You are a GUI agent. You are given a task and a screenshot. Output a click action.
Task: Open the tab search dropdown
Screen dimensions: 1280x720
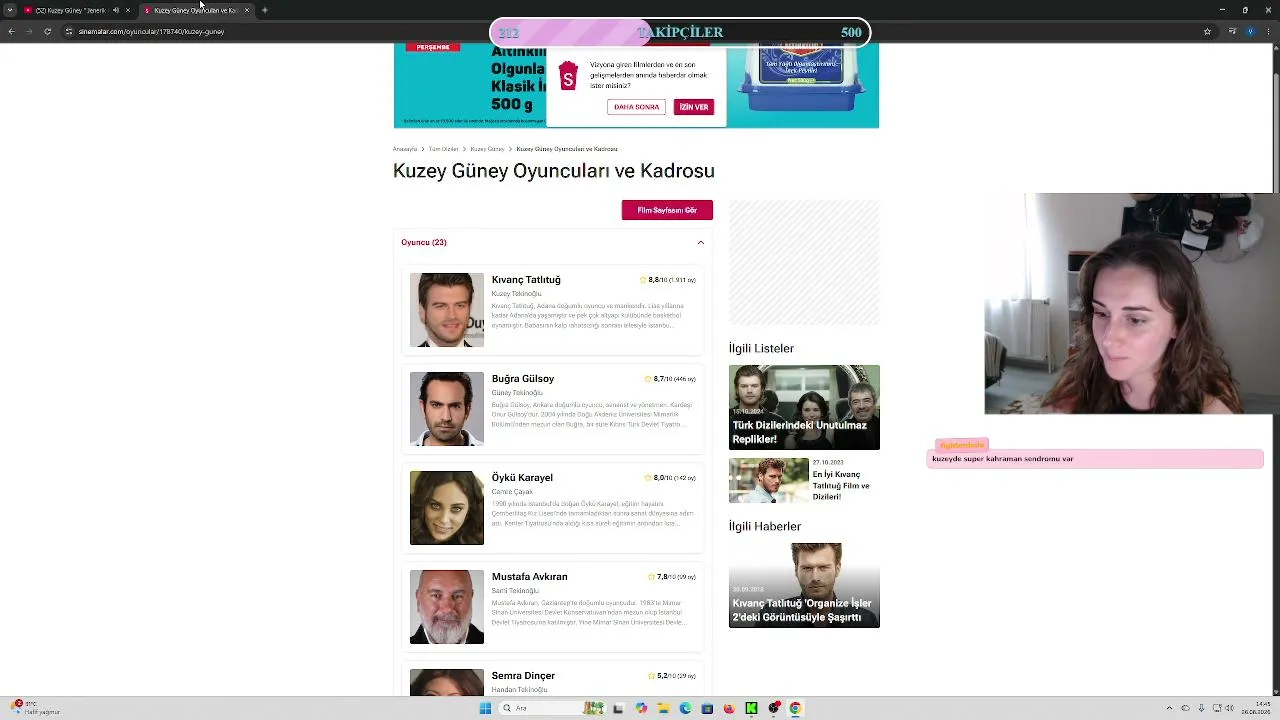pyautogui.click(x=10, y=10)
